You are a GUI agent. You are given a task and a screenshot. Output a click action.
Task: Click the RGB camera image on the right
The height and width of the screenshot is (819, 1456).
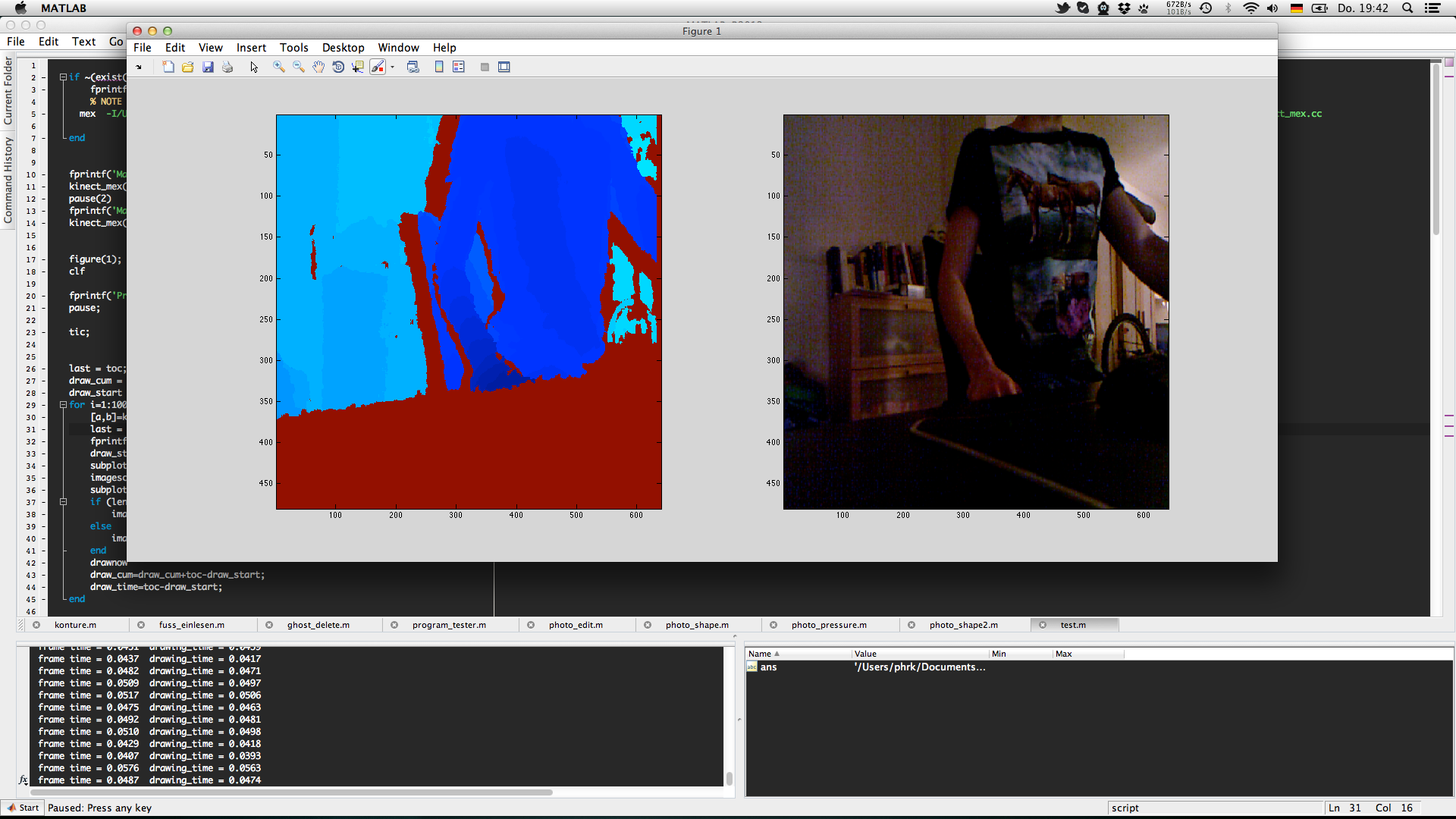(976, 312)
